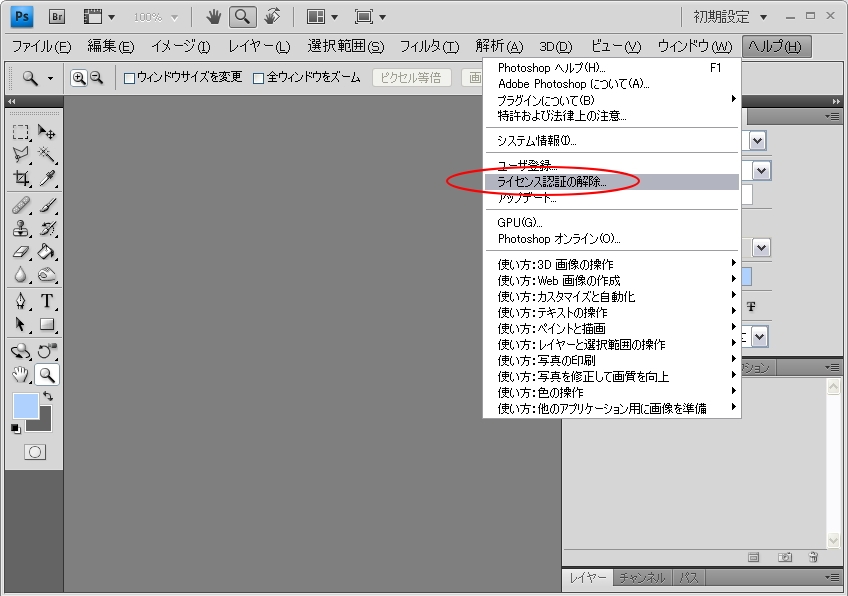Select the Crop tool
The height and width of the screenshot is (596, 848).
[21, 178]
